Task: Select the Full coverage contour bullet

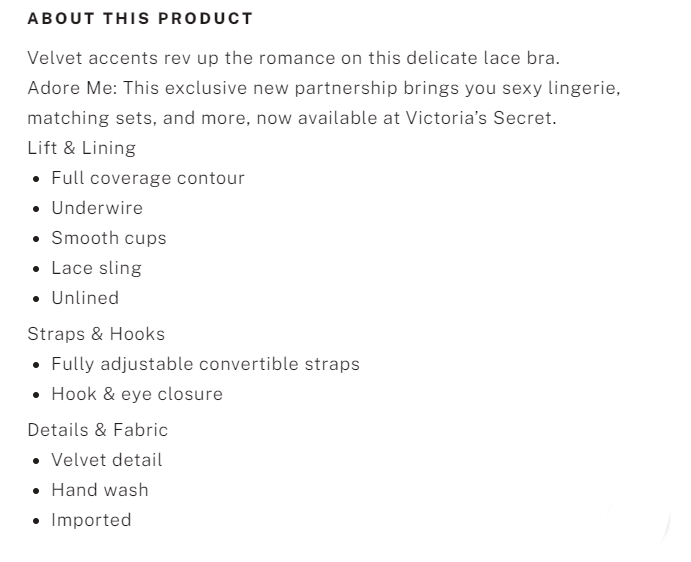Action: click(x=148, y=178)
